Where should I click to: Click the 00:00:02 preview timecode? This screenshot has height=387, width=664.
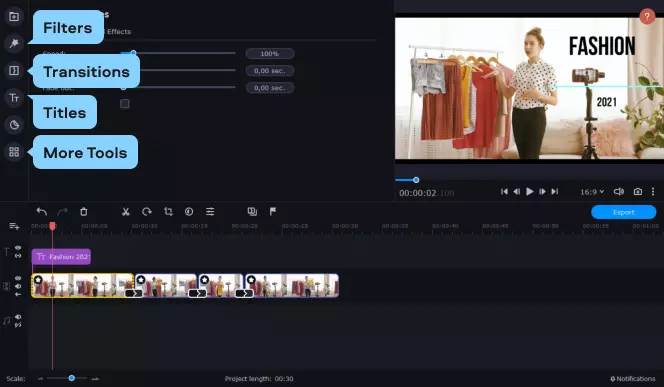pyautogui.click(x=418, y=193)
